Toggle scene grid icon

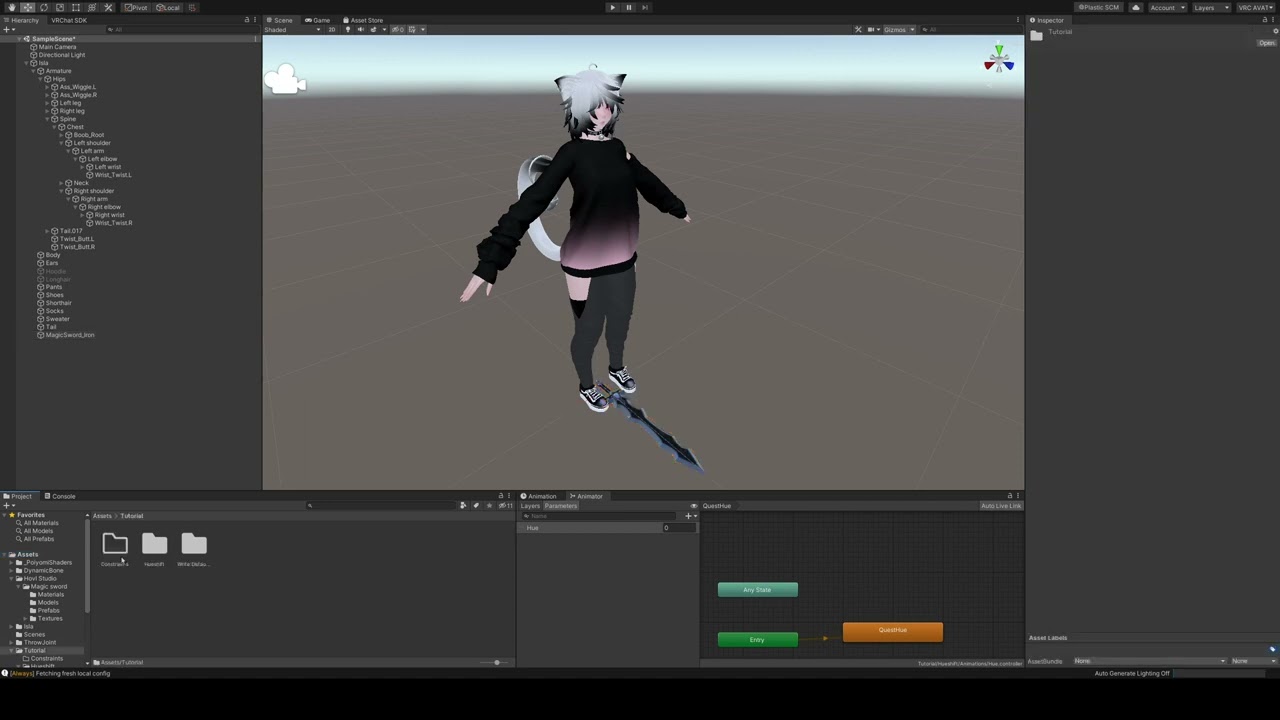[414, 29]
